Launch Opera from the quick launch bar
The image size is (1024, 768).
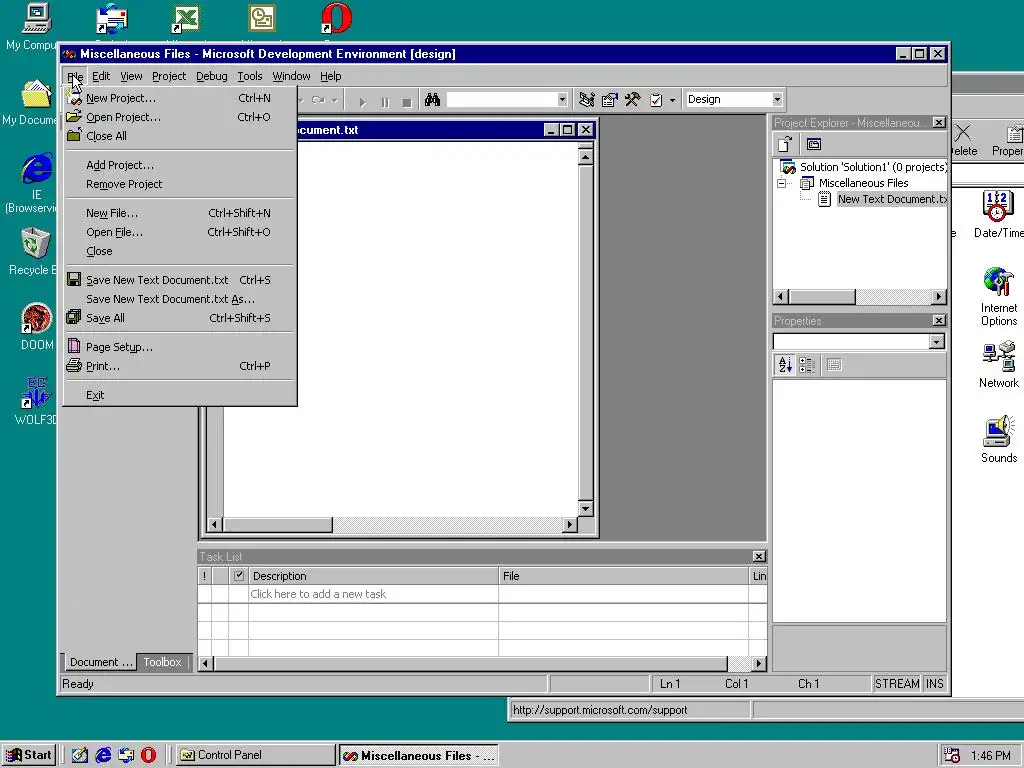point(149,755)
